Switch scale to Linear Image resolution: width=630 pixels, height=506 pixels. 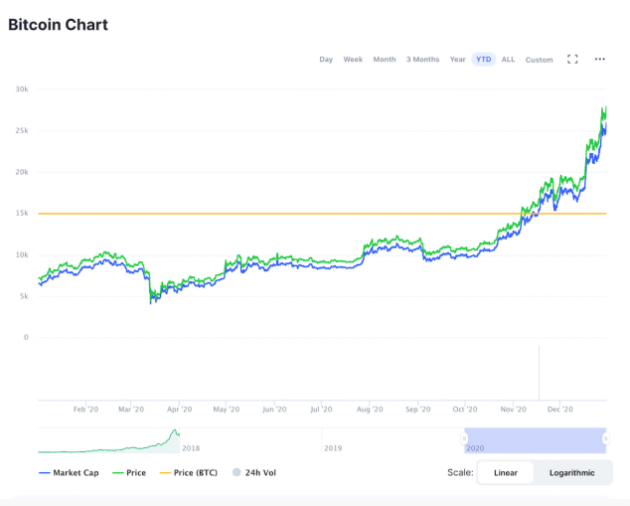point(505,473)
